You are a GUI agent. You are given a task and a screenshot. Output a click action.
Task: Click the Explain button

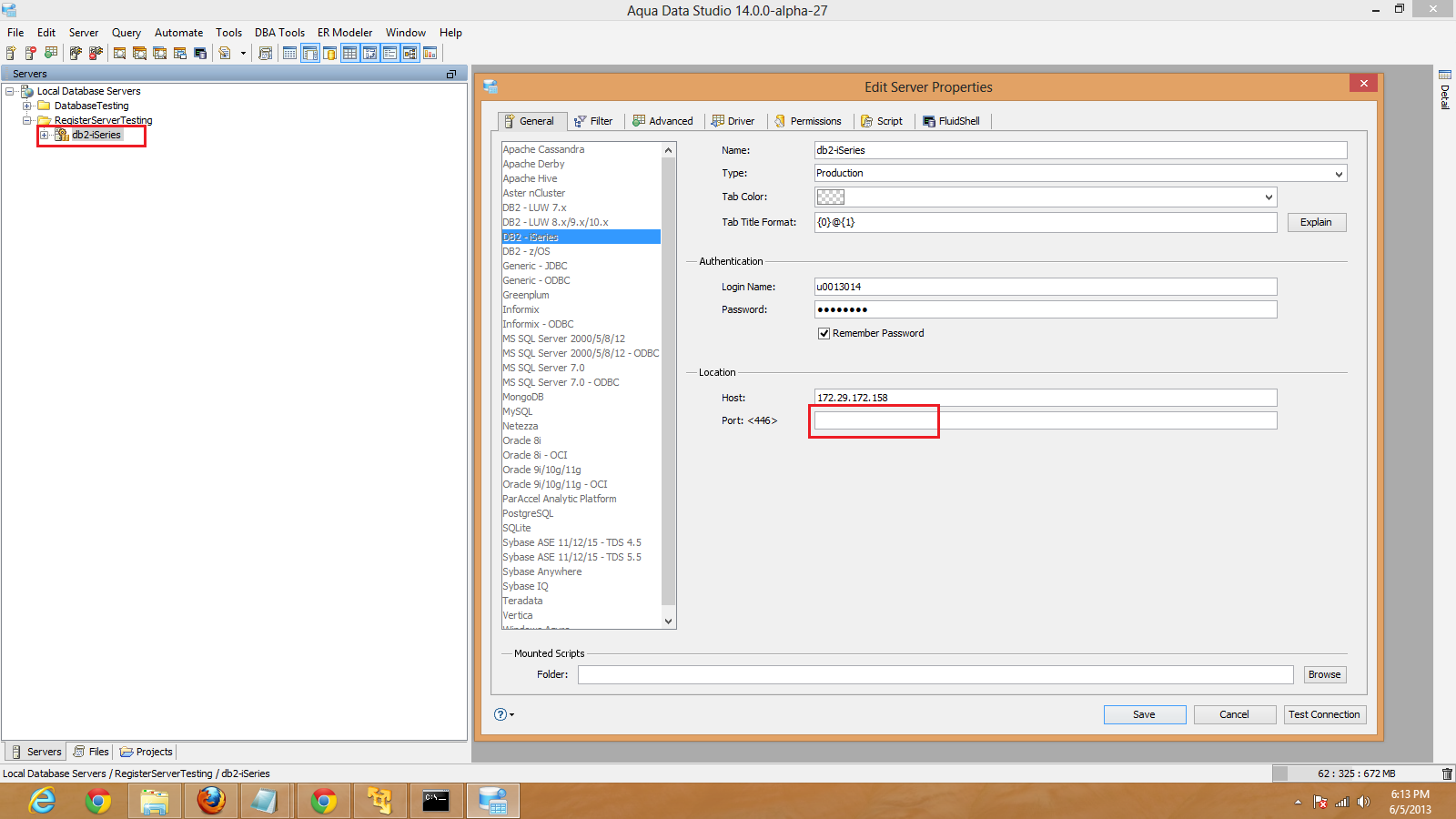click(1316, 222)
